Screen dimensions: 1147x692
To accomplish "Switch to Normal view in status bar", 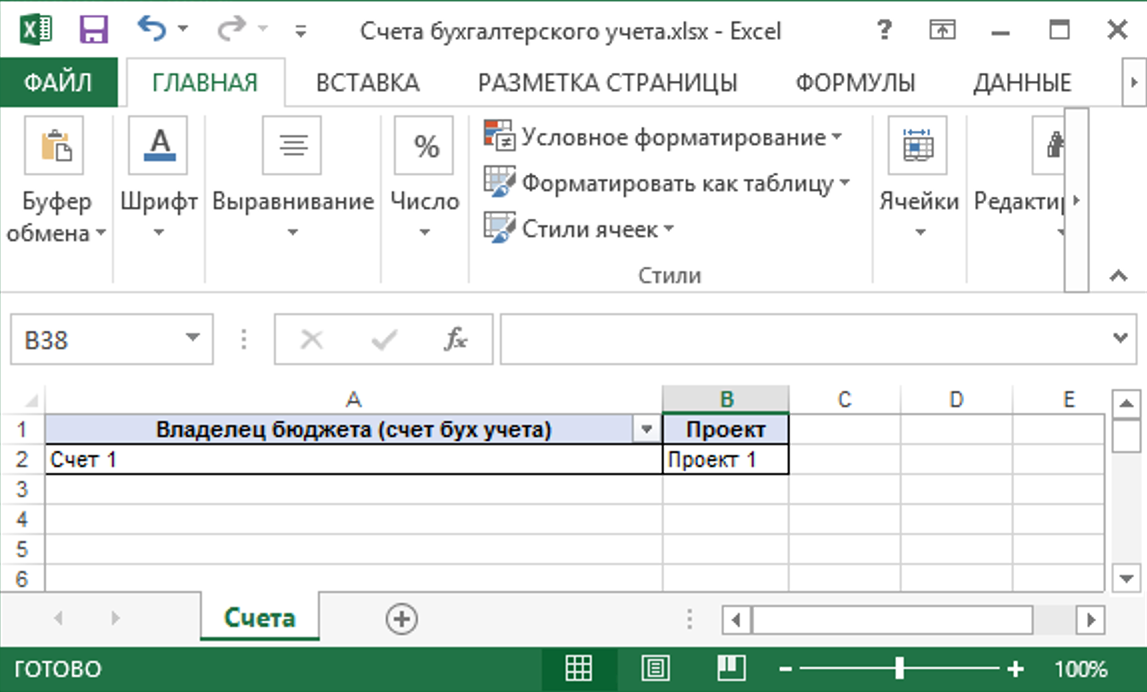I will (x=578, y=669).
